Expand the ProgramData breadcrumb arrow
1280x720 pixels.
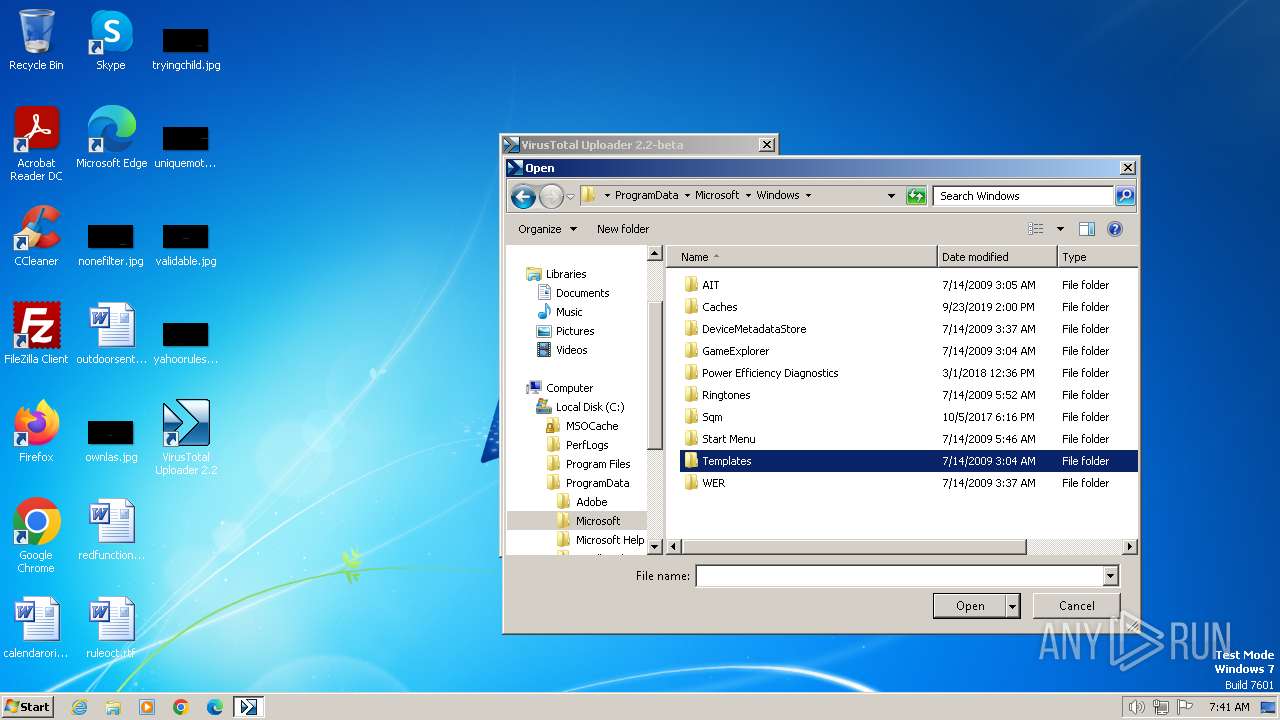(688, 196)
